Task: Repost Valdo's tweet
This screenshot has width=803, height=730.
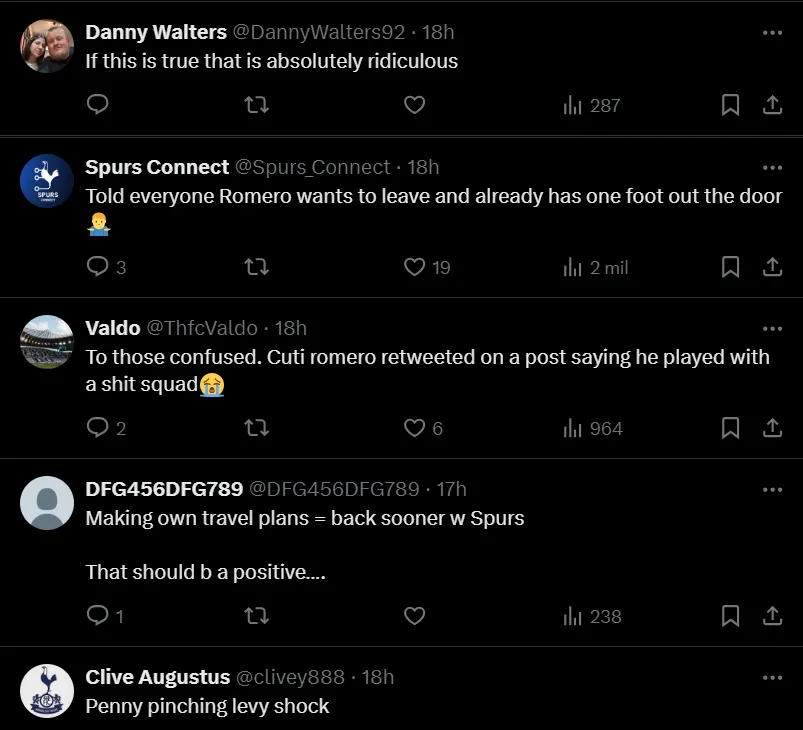Action: [x=257, y=428]
